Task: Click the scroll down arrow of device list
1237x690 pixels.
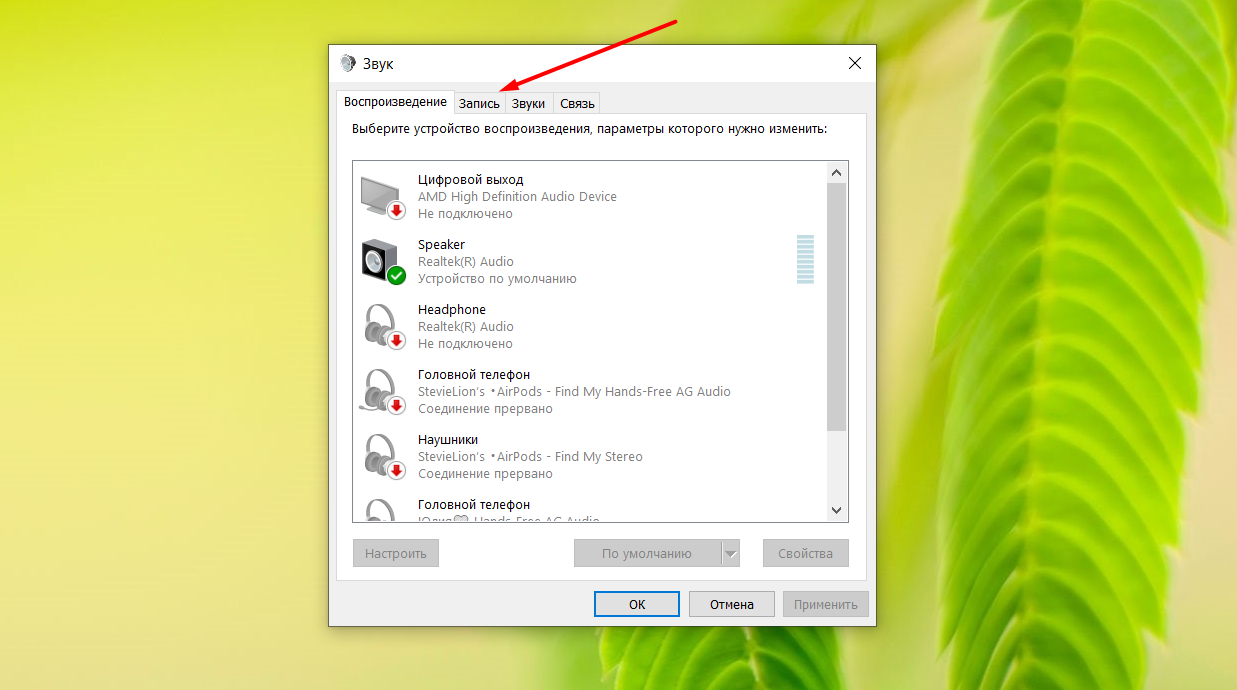Action: [837, 510]
